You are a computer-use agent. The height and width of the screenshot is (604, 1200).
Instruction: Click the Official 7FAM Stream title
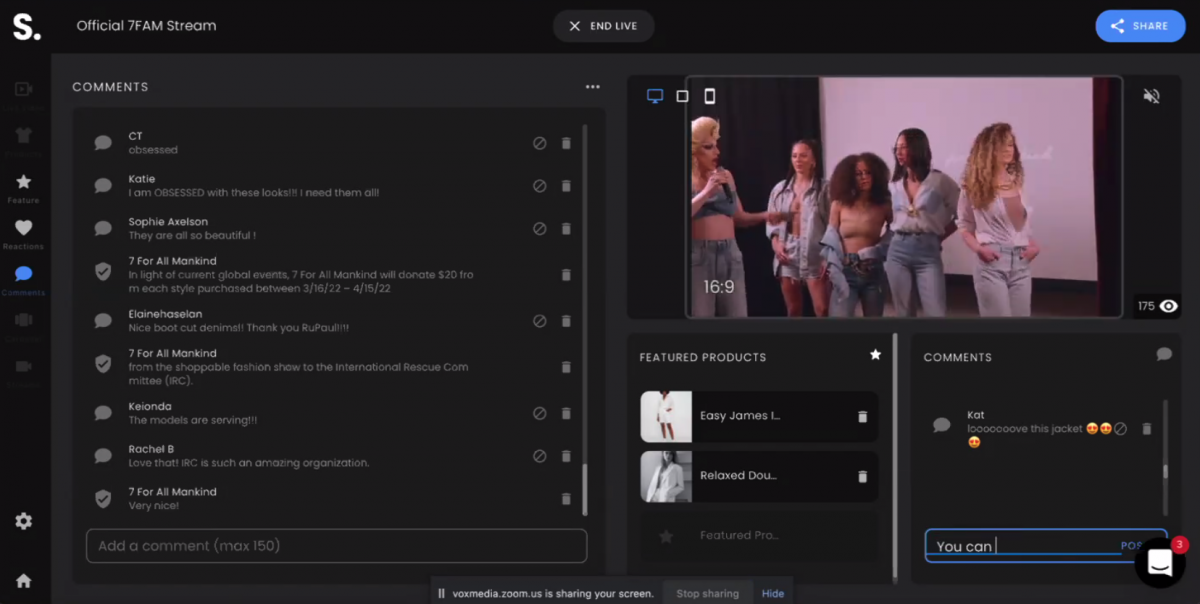tap(146, 26)
